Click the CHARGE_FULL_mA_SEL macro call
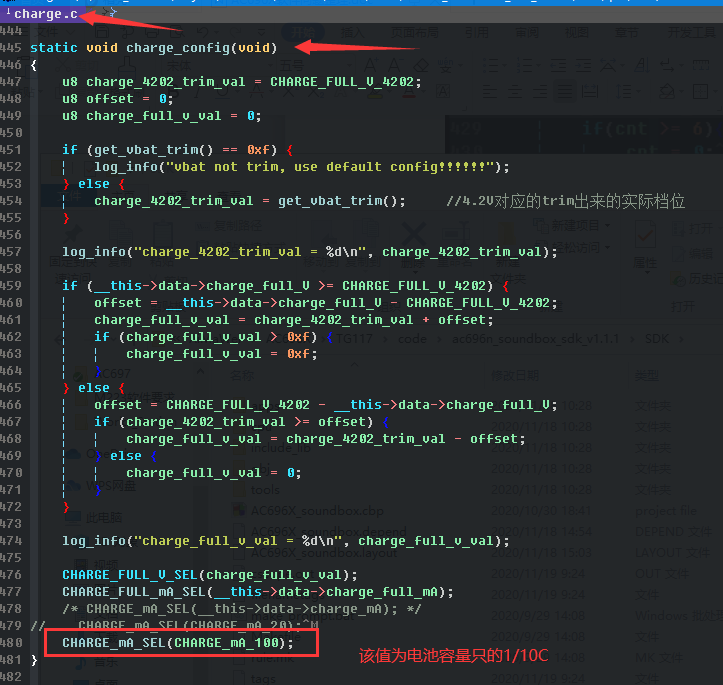 [258, 592]
